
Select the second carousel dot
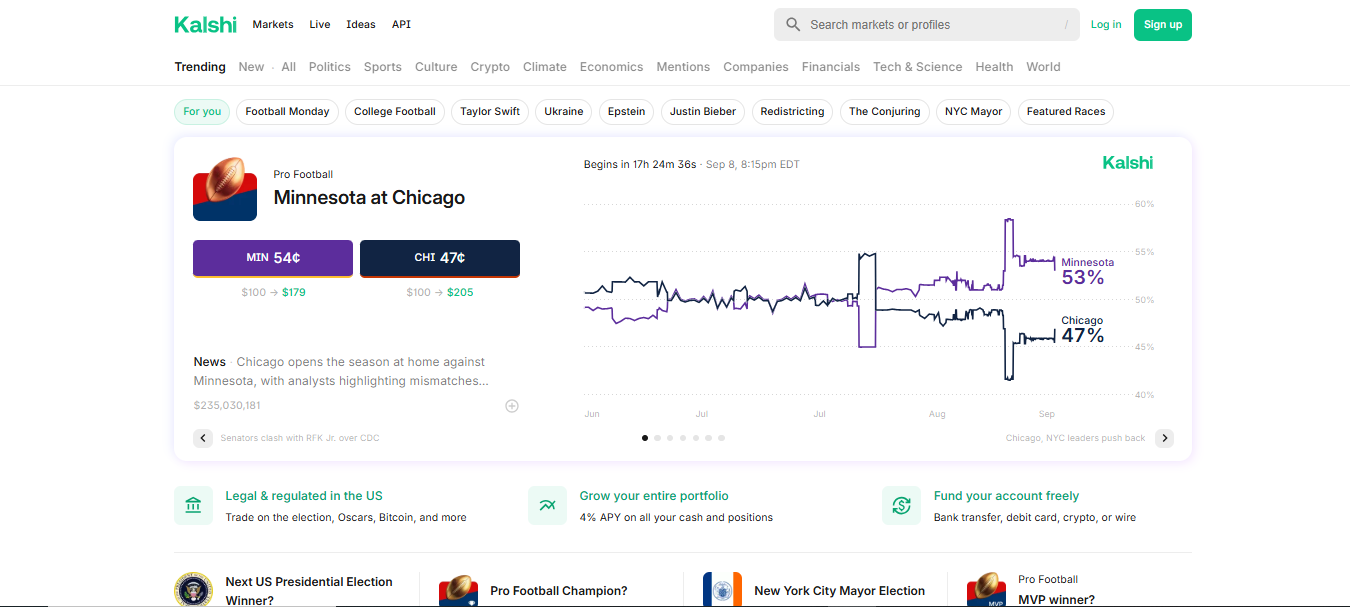[x=658, y=438]
